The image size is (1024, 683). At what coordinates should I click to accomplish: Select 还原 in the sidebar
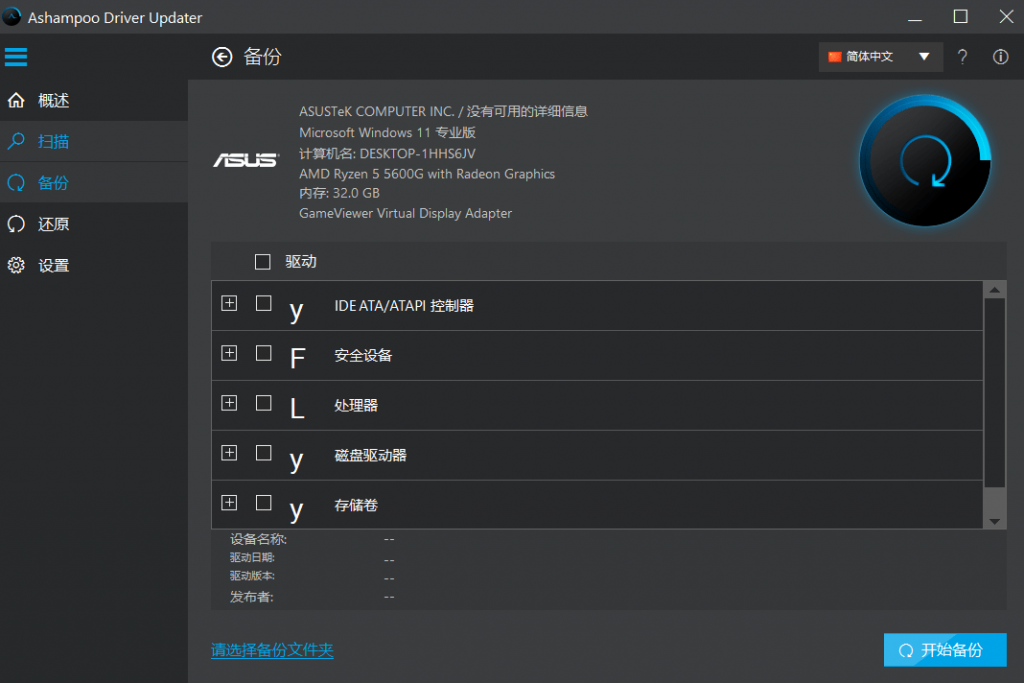coord(53,224)
